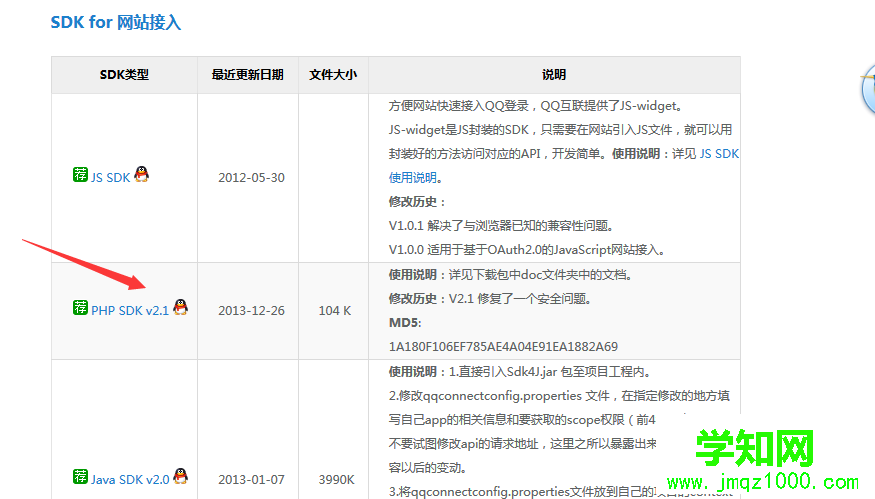Click the qqconnectconfig.properties instruction line 2
Screen dimensions: 875x499
[x=559, y=396]
